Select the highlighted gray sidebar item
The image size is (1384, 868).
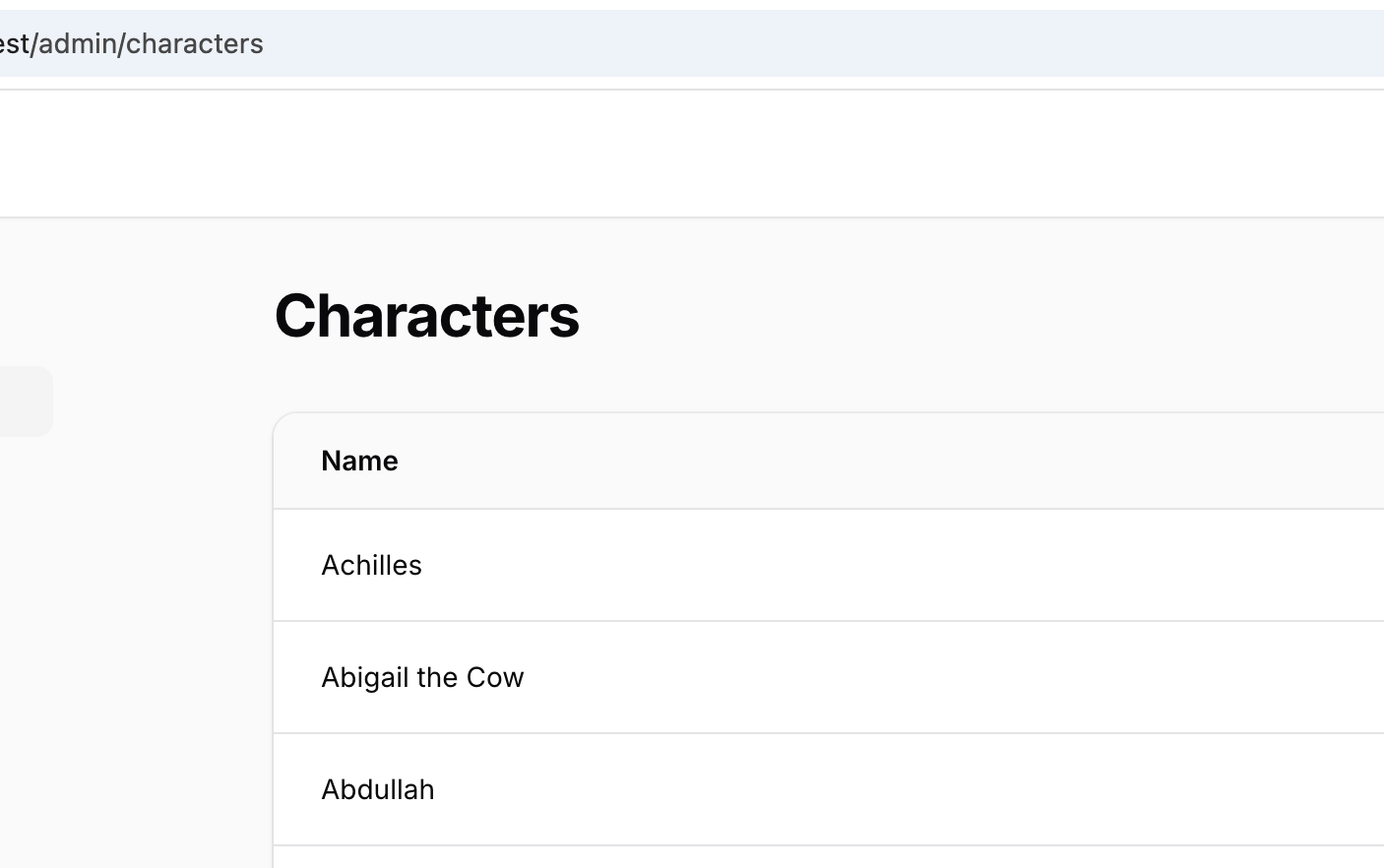[x=24, y=402]
